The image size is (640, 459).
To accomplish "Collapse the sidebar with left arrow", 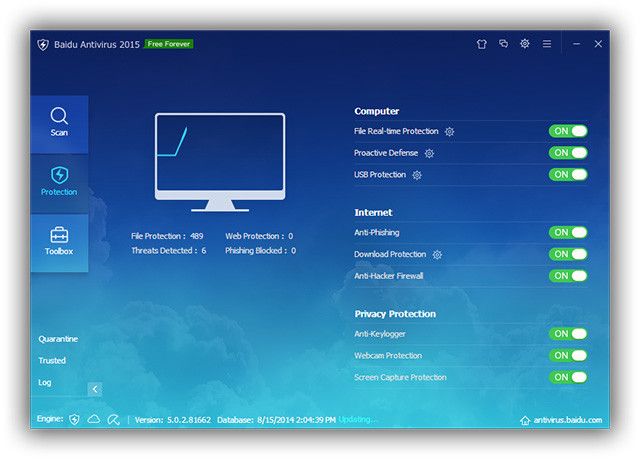I will [x=95, y=389].
